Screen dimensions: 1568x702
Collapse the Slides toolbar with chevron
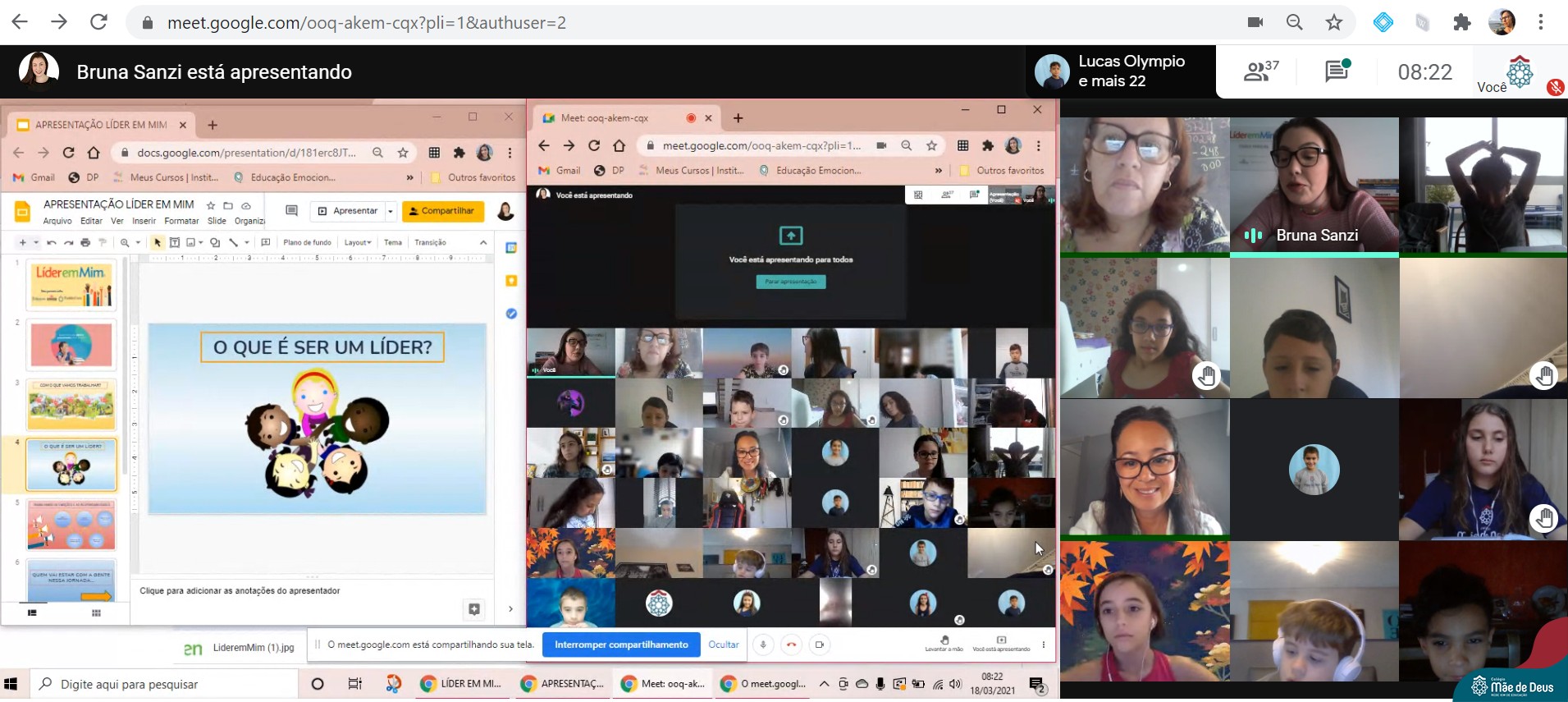click(x=483, y=242)
